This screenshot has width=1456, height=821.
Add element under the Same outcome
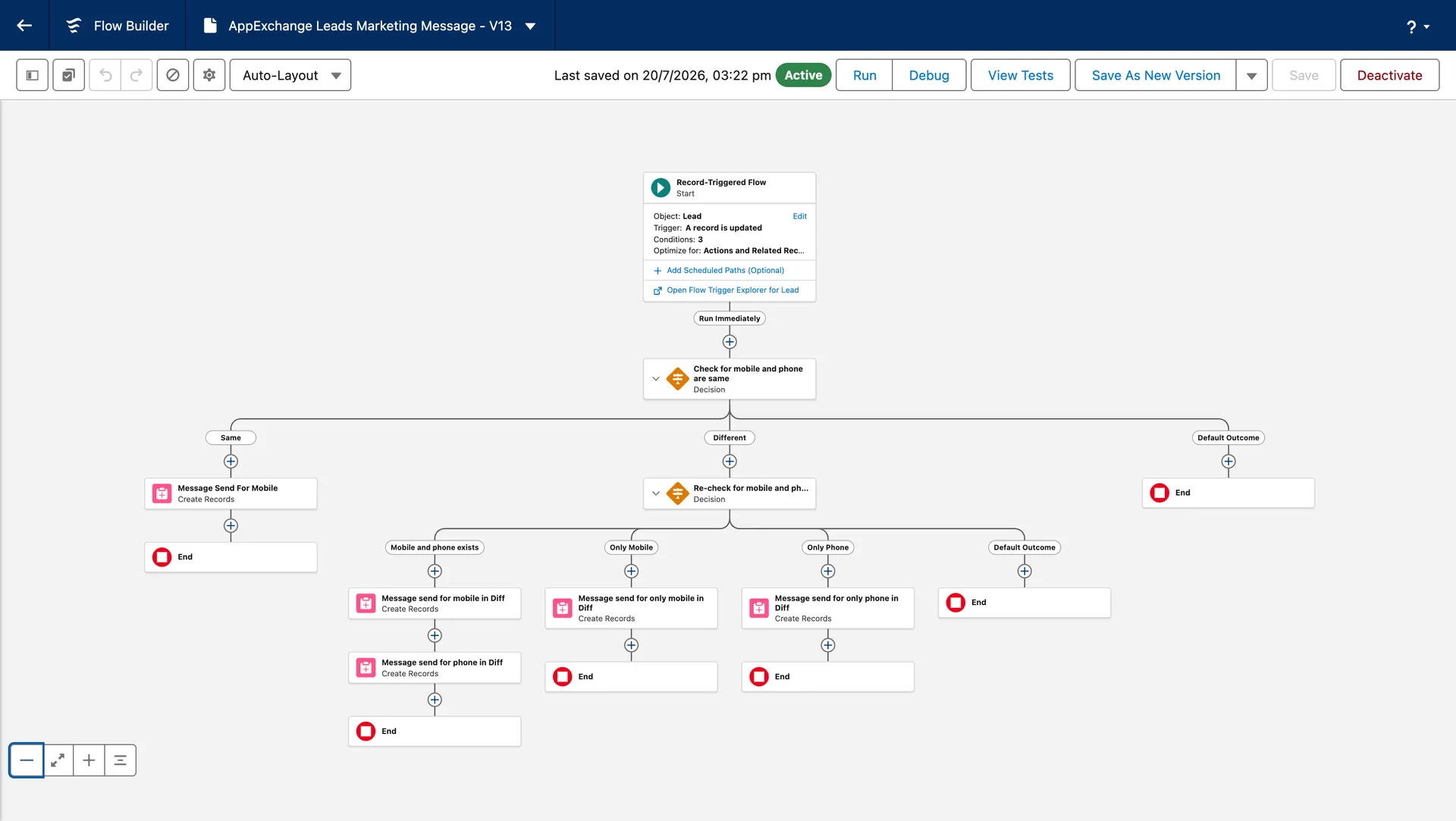coord(231,462)
